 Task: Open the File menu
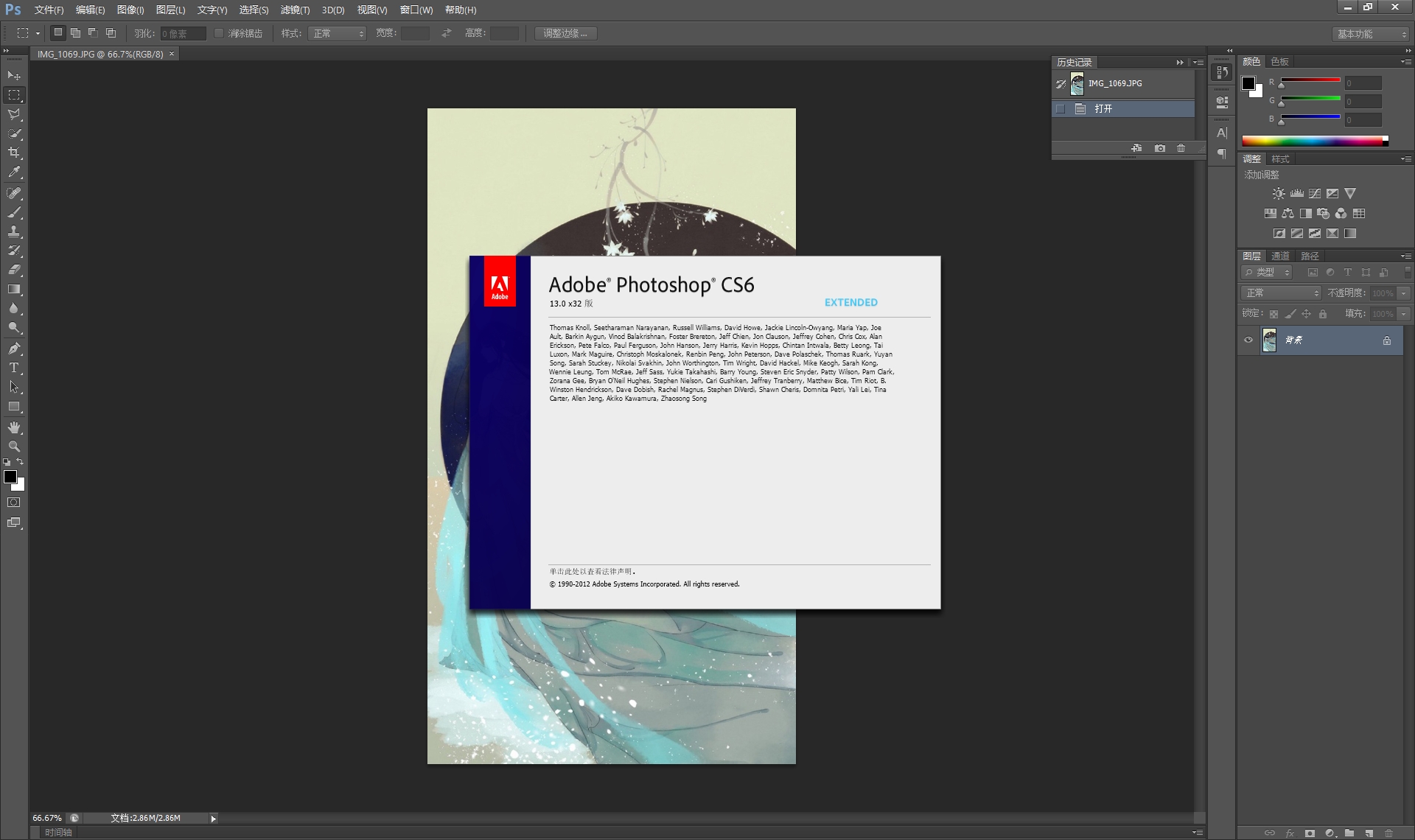(x=49, y=10)
